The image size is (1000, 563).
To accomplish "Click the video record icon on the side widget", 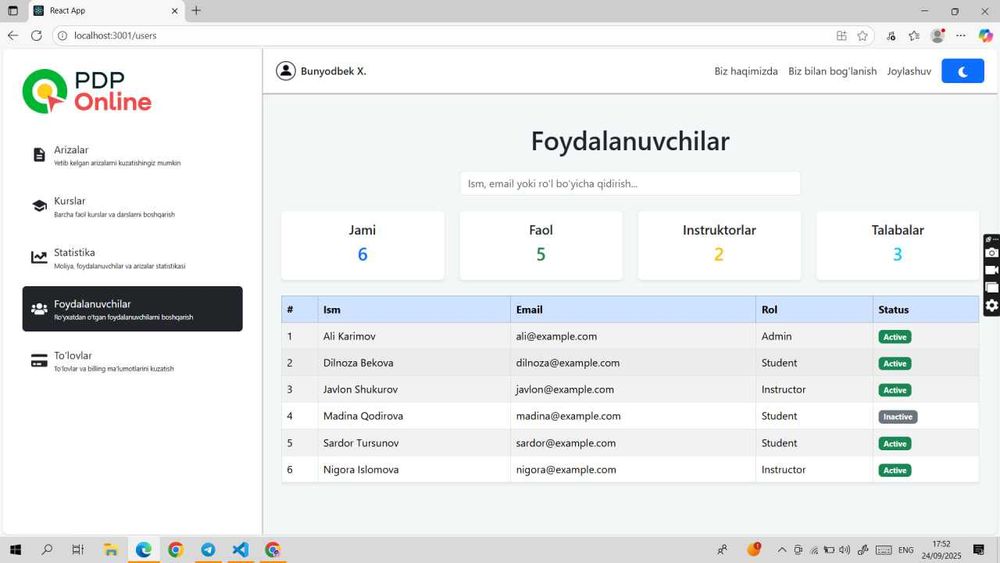I will coord(992,270).
